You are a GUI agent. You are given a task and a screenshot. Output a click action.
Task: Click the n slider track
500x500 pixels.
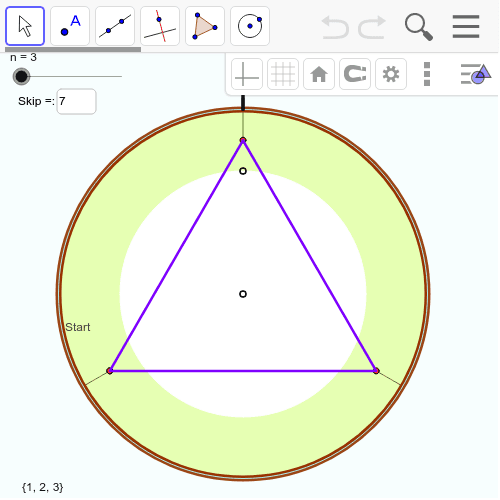(72, 76)
